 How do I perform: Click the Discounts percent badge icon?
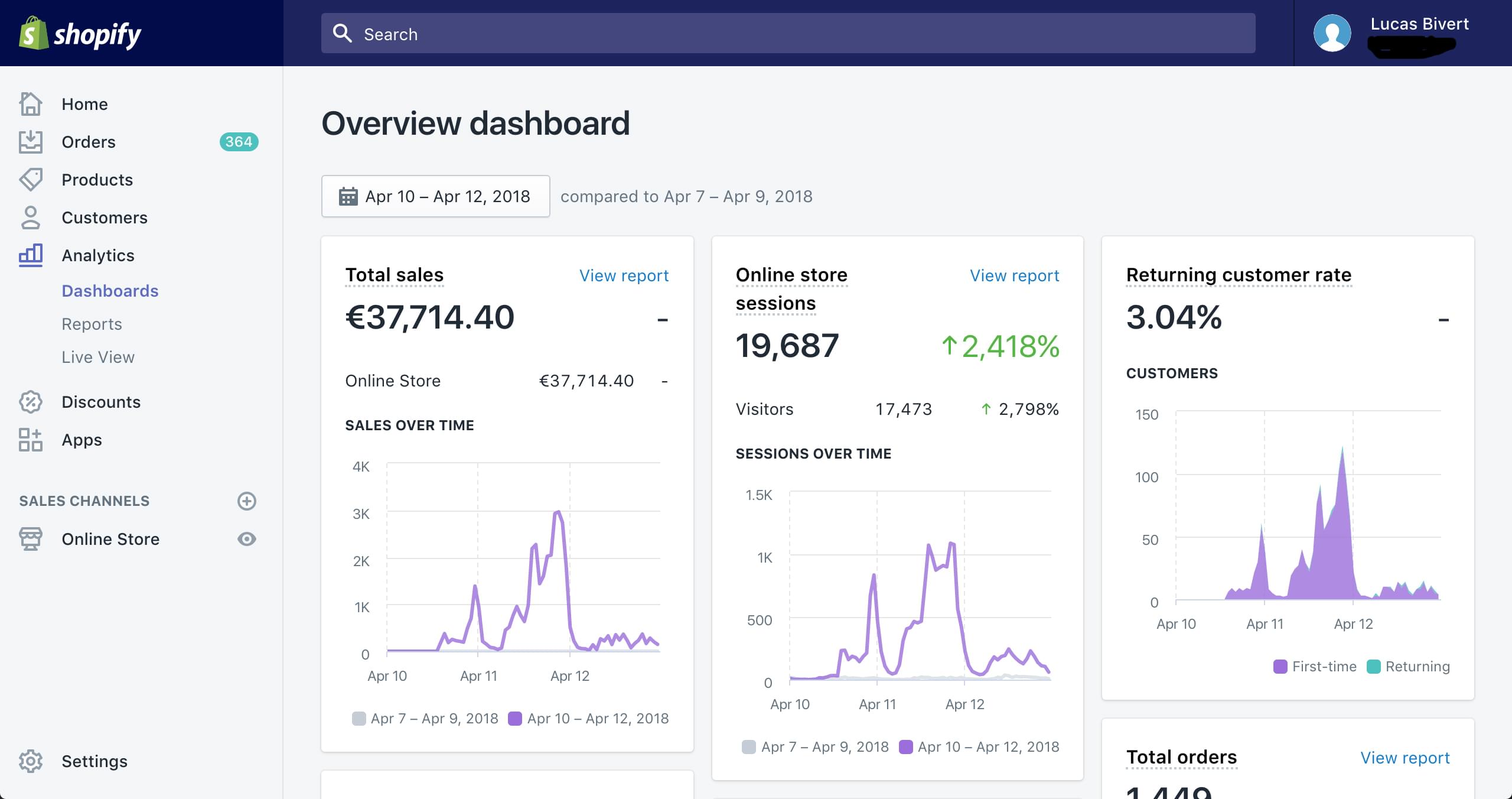31,402
